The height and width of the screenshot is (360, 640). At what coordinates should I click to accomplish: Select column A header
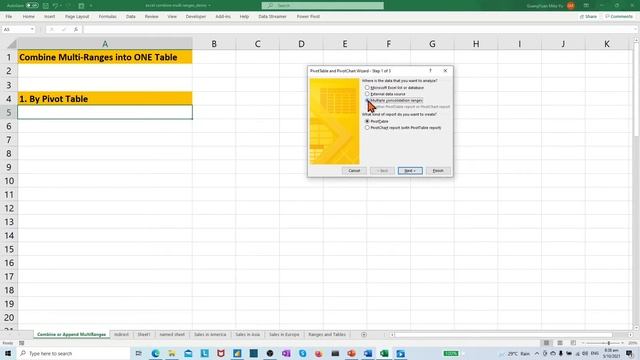pyautogui.click(x=105, y=44)
